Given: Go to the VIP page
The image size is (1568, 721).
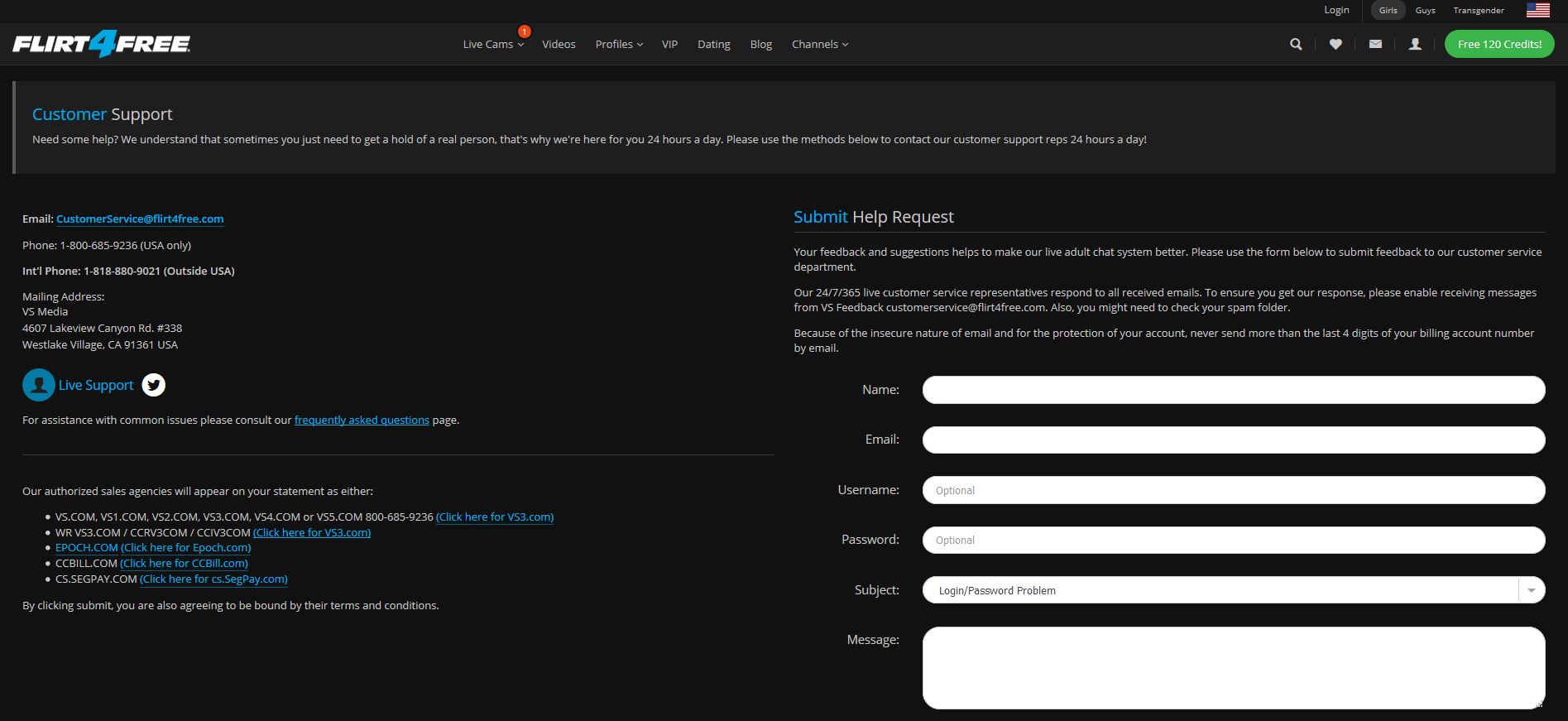Looking at the screenshot, I should (x=669, y=45).
